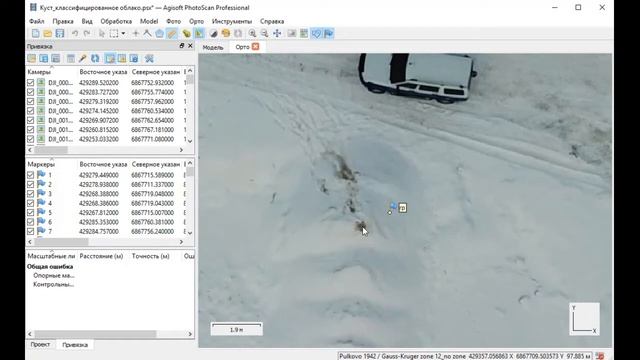Click the blue update arrows icon in Привязка
Screen dimensions: 640x360
pyautogui.click(x=95, y=59)
